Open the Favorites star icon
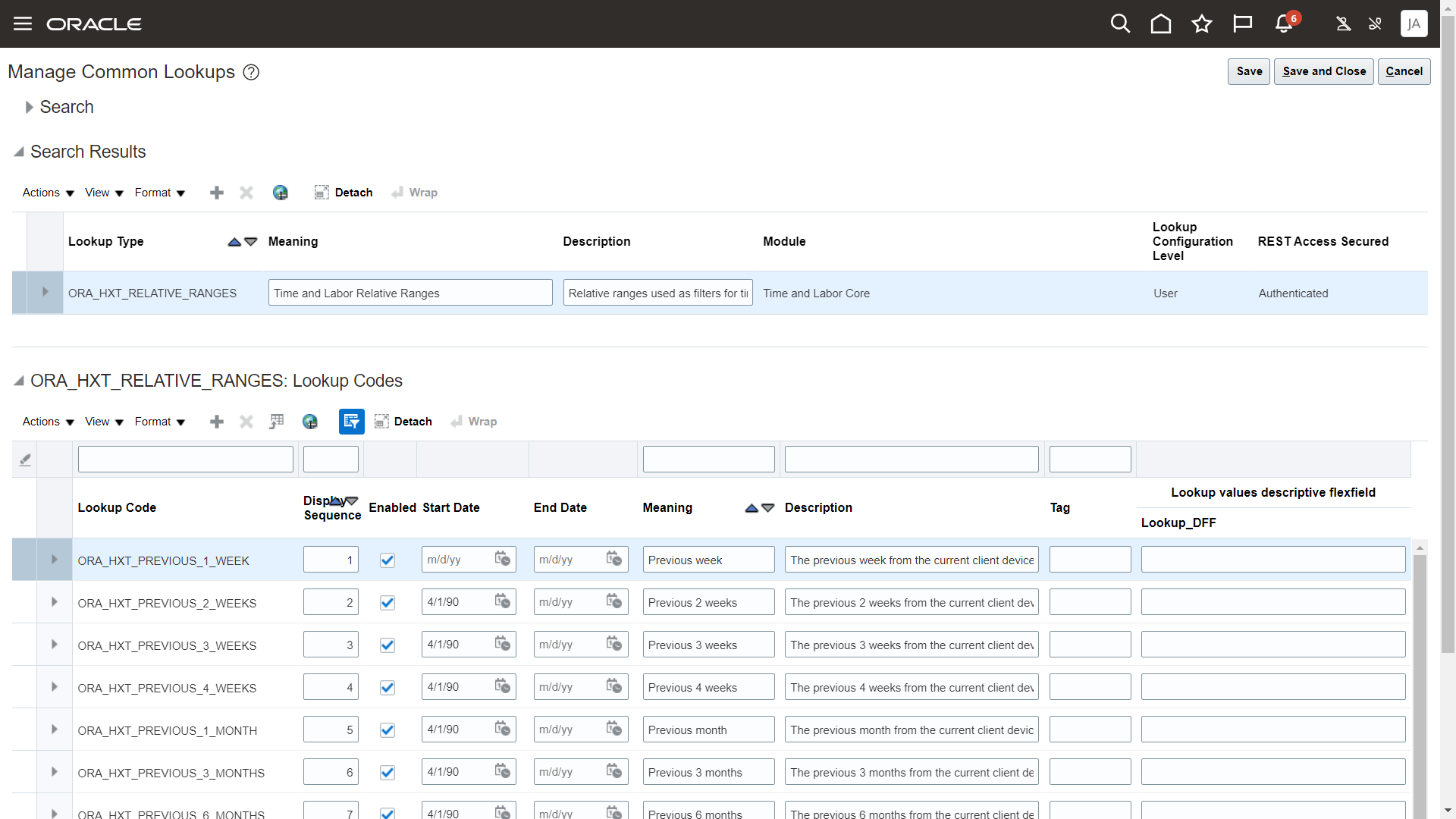1456x819 pixels. point(1201,24)
